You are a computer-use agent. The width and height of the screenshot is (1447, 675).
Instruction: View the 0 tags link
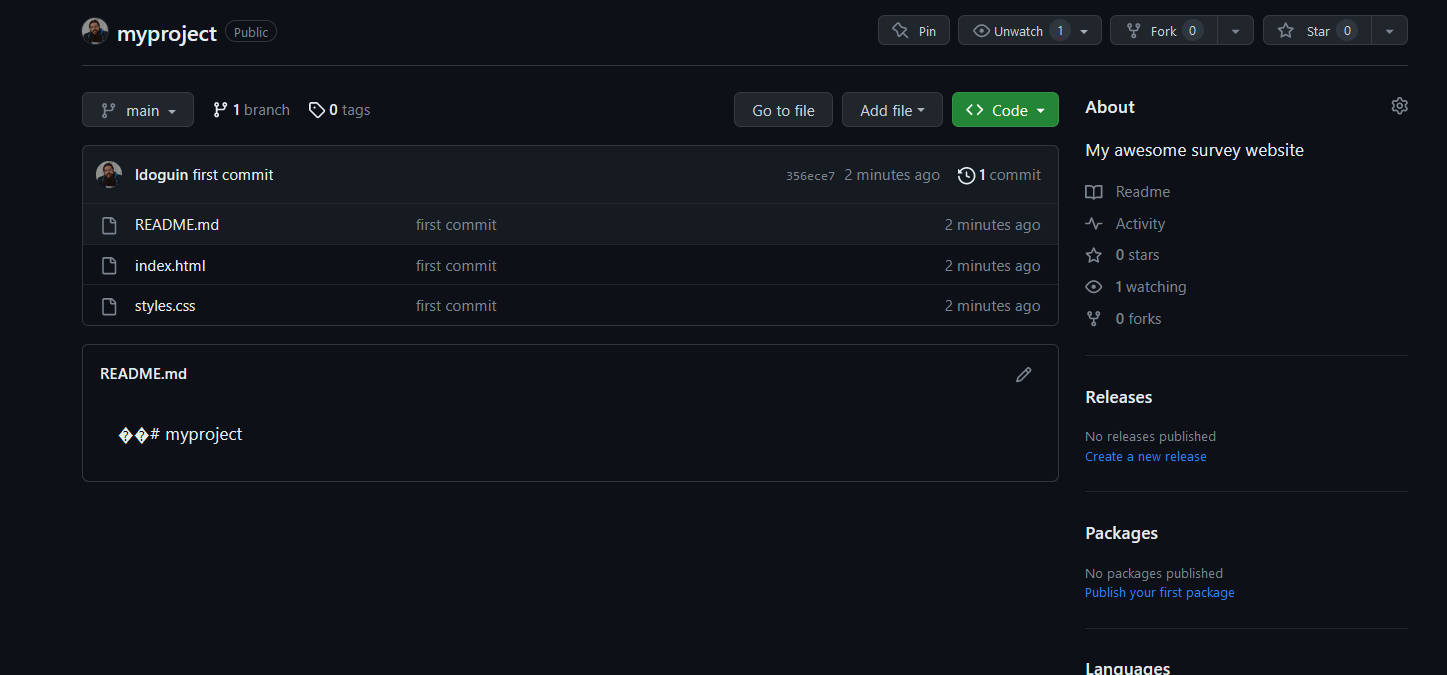(x=340, y=110)
